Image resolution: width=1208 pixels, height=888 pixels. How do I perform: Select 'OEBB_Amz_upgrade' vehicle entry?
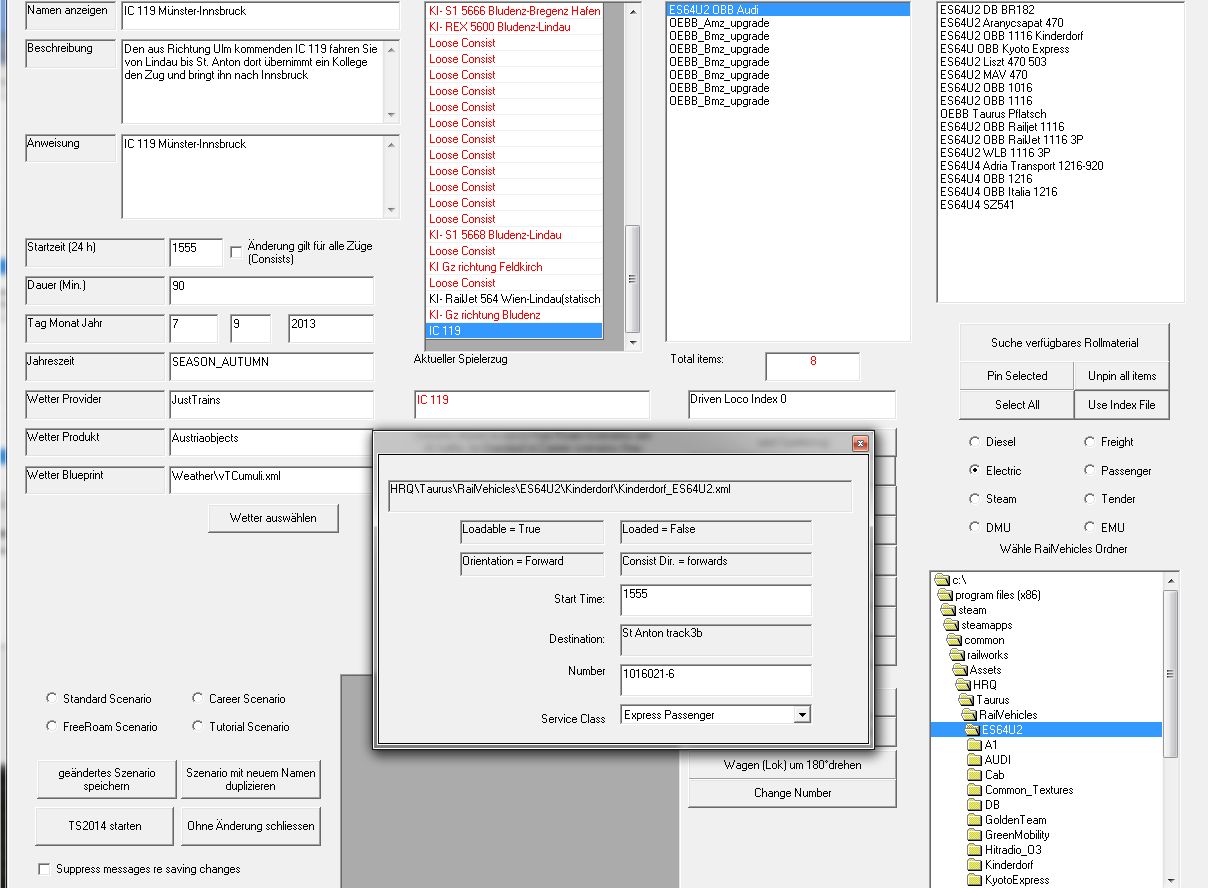[719, 23]
